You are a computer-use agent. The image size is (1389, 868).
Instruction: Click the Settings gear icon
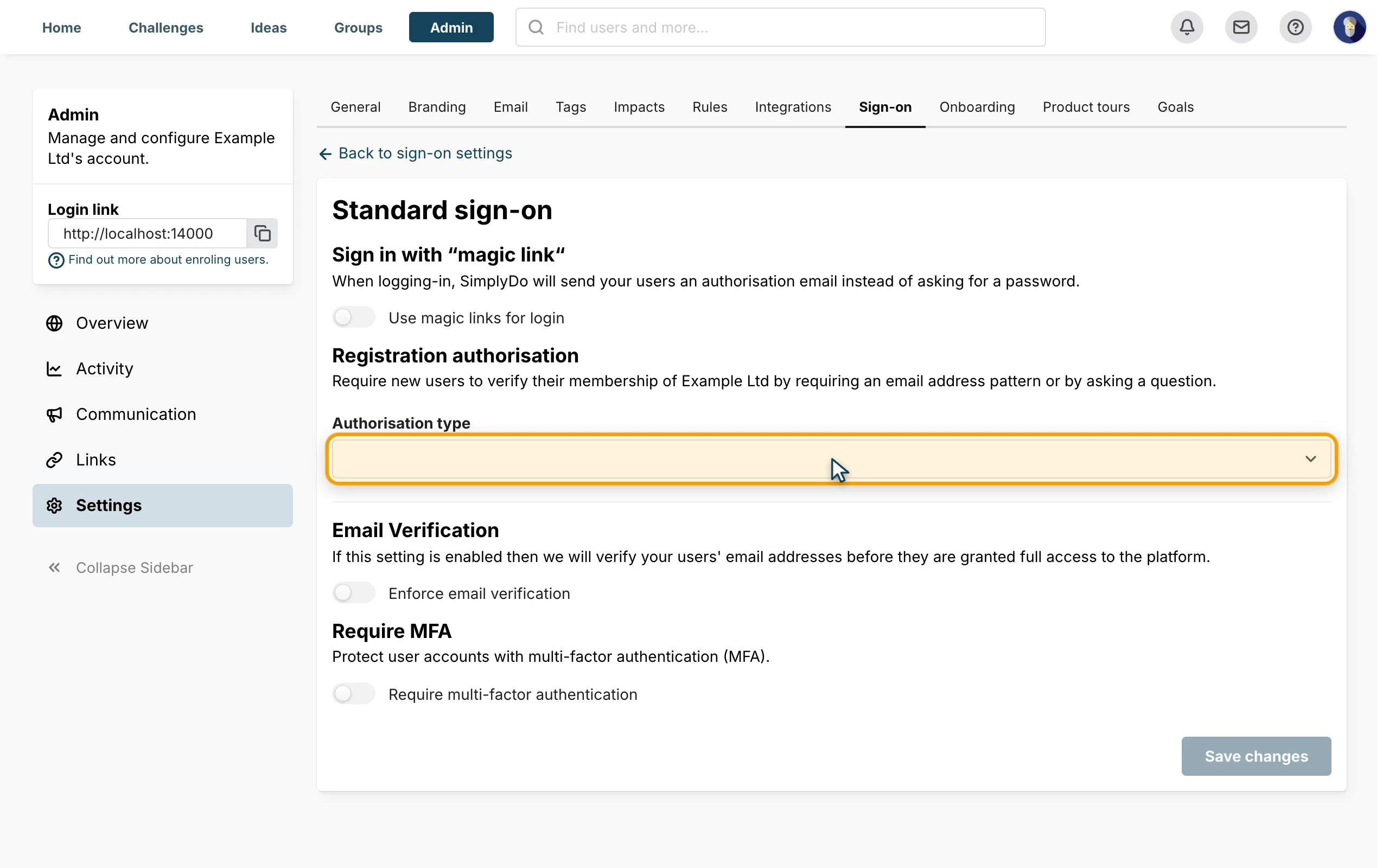tap(54, 505)
